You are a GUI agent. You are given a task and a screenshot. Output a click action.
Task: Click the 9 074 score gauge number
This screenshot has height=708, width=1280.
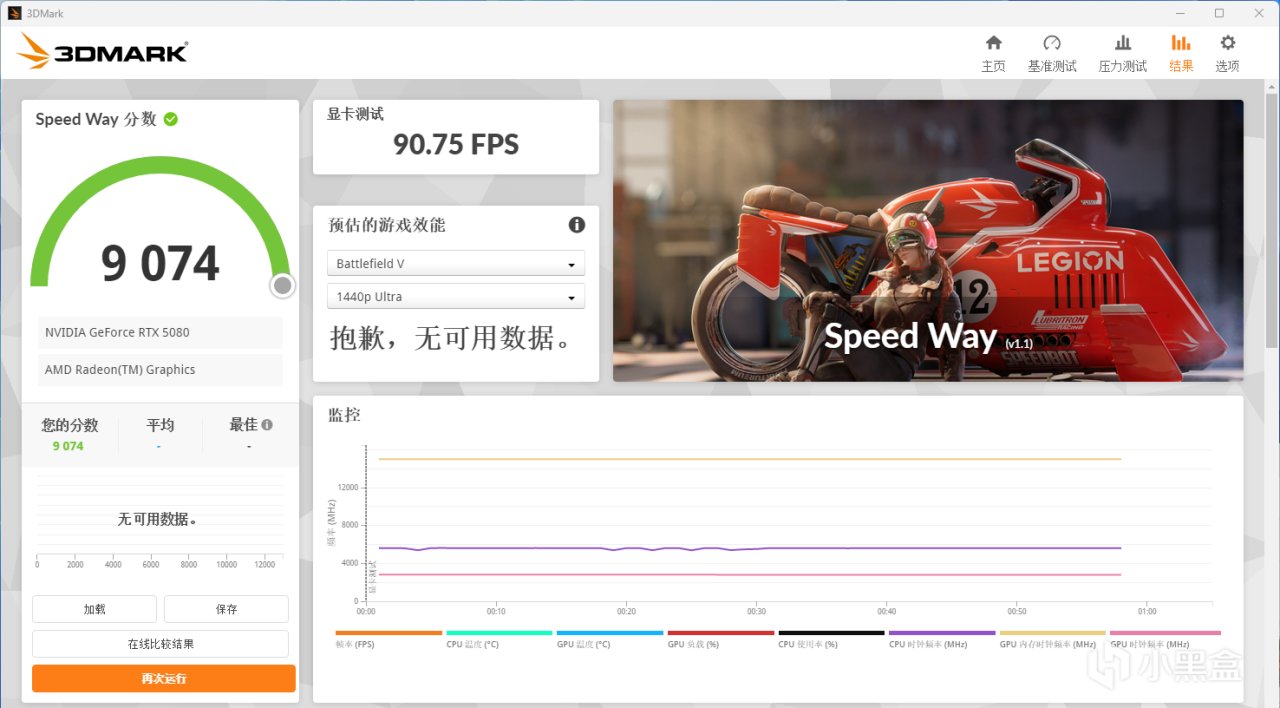pos(160,263)
